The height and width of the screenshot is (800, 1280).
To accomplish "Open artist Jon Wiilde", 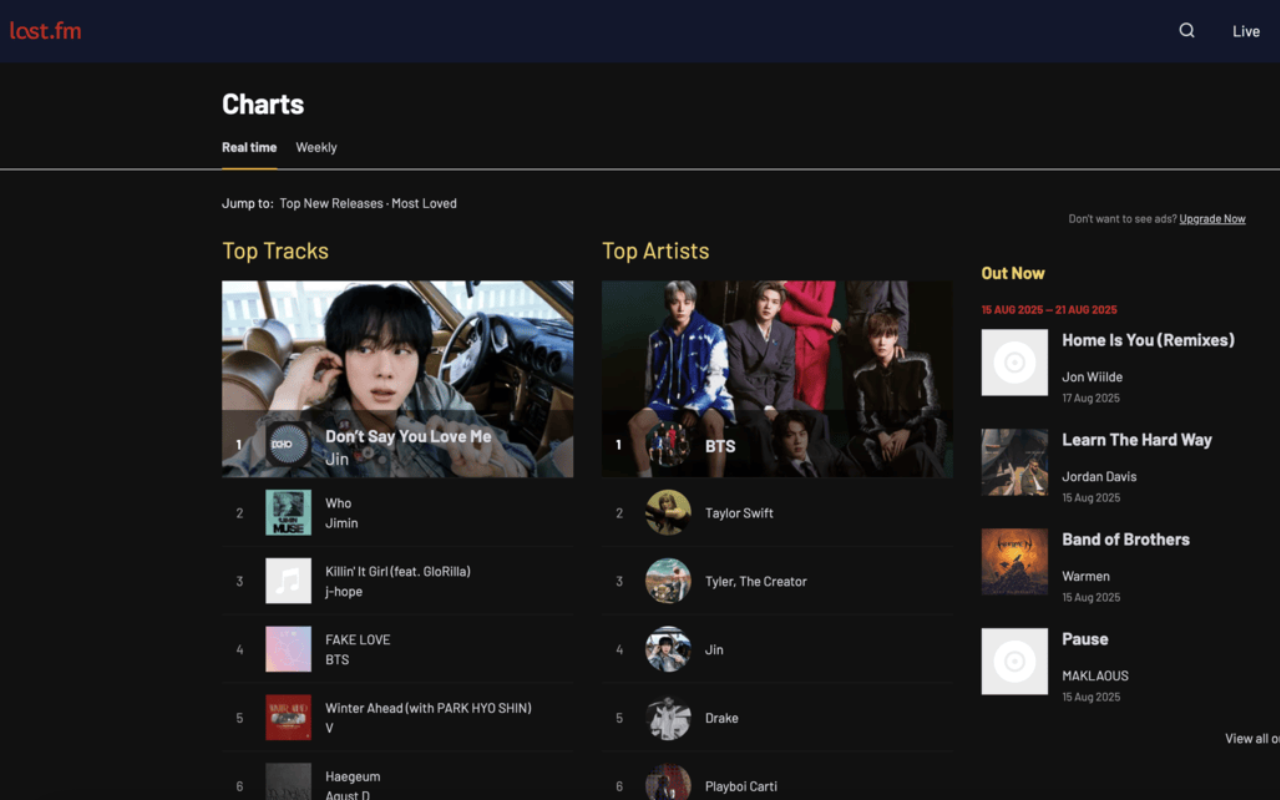I will 1092,377.
